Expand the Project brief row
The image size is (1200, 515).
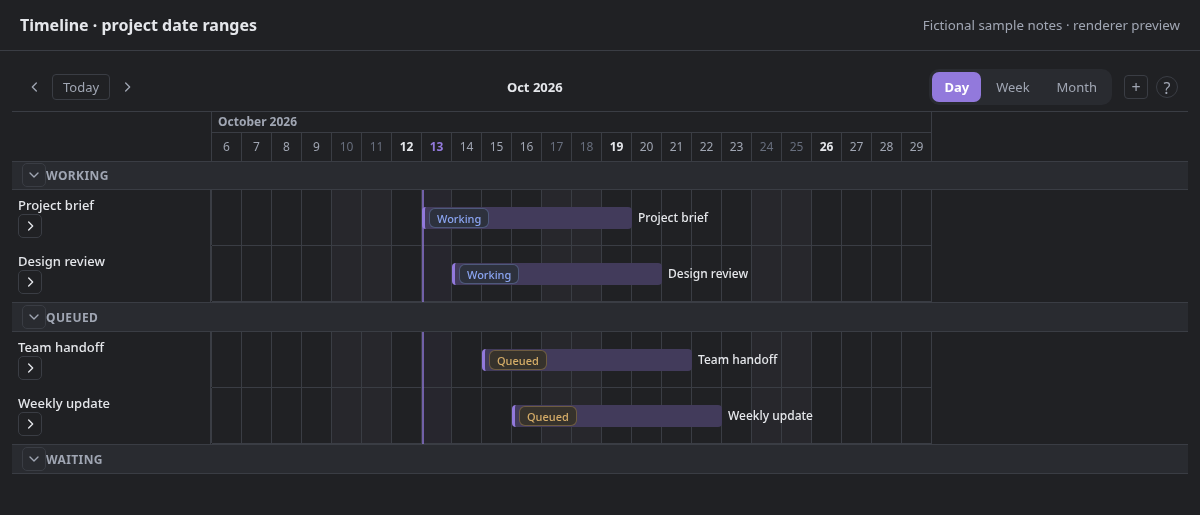pos(30,226)
